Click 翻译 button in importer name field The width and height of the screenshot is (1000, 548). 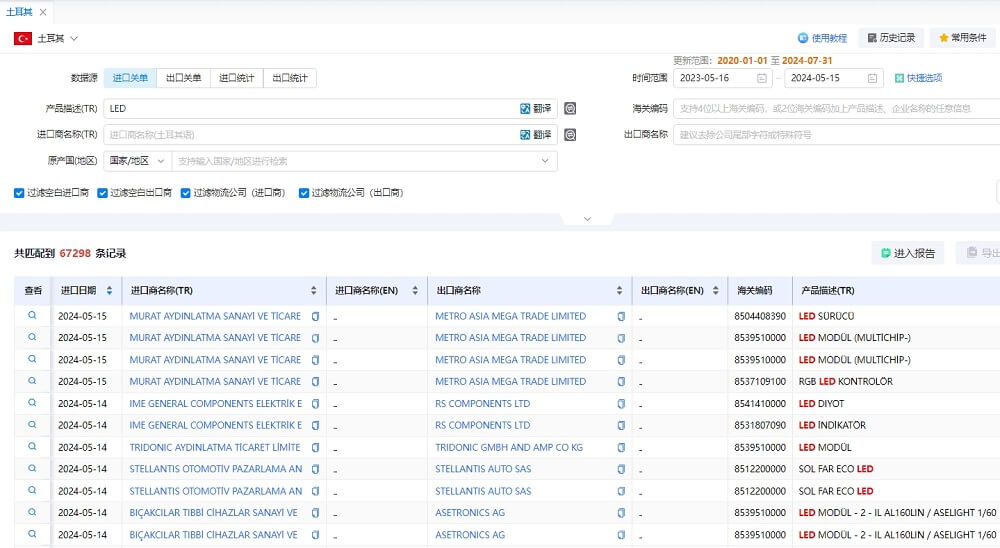click(536, 135)
